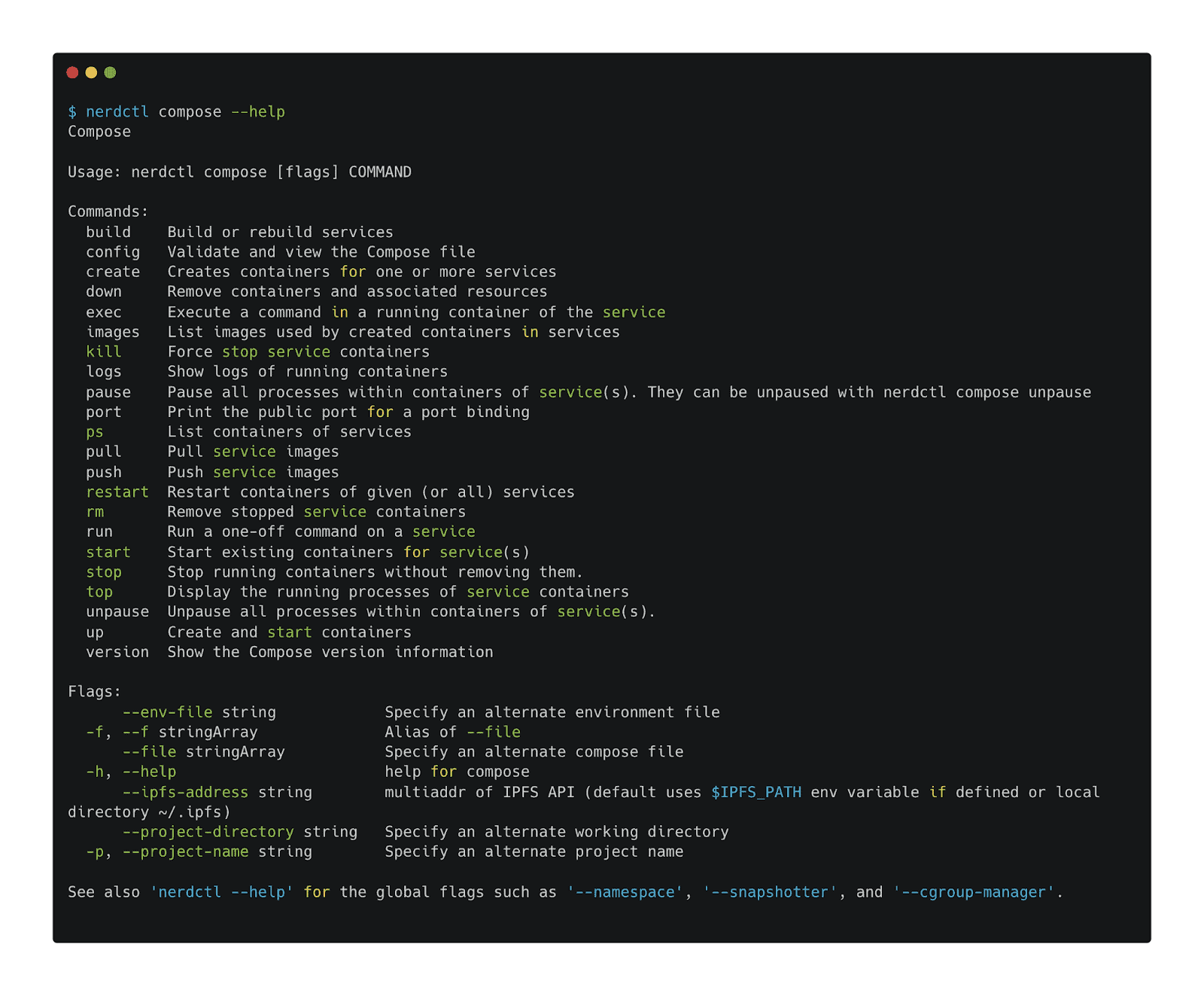Select the green 'restart' command name
Image resolution: width=1204 pixels, height=996 pixels.
coord(117,492)
